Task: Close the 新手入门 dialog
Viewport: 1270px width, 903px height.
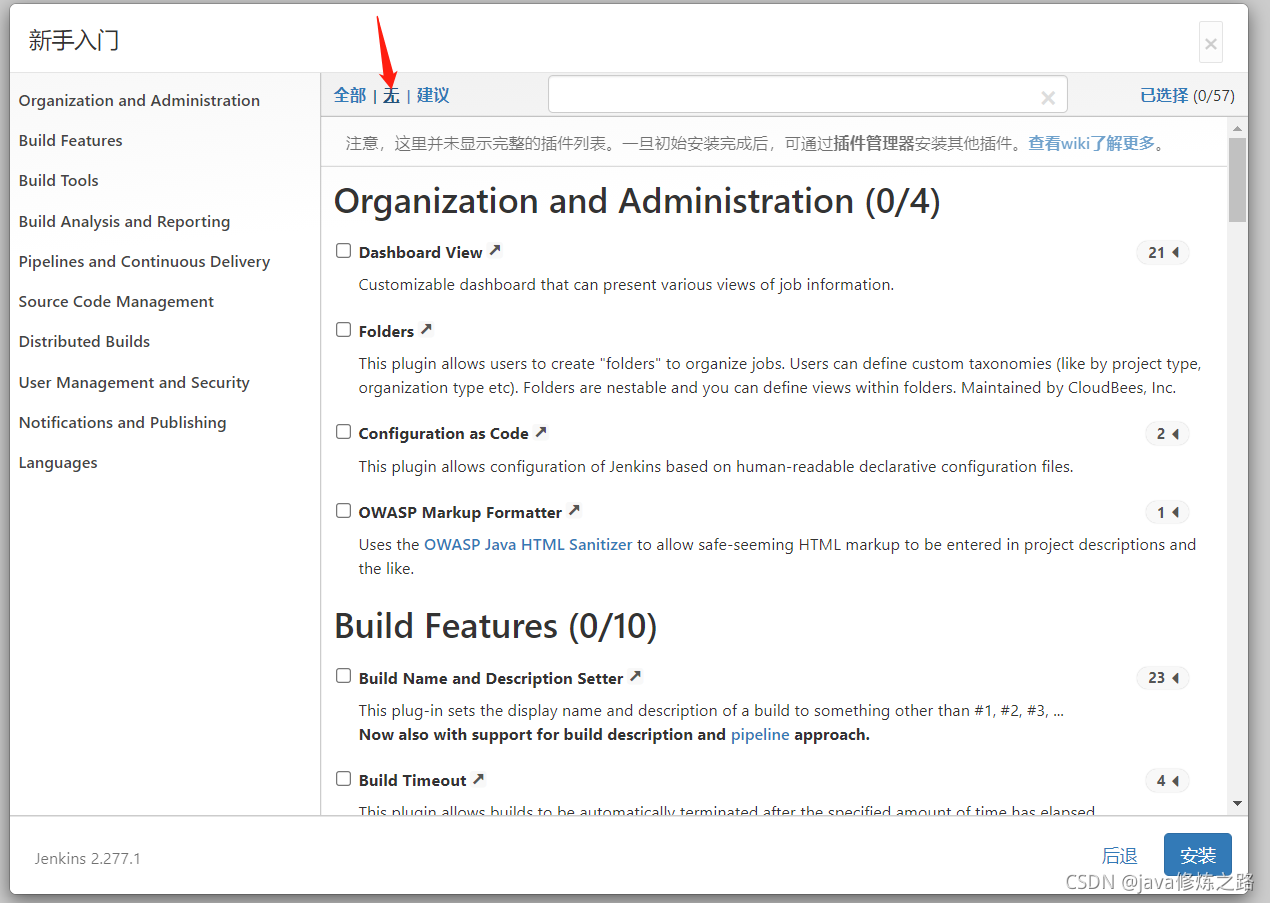Action: pos(1211,43)
